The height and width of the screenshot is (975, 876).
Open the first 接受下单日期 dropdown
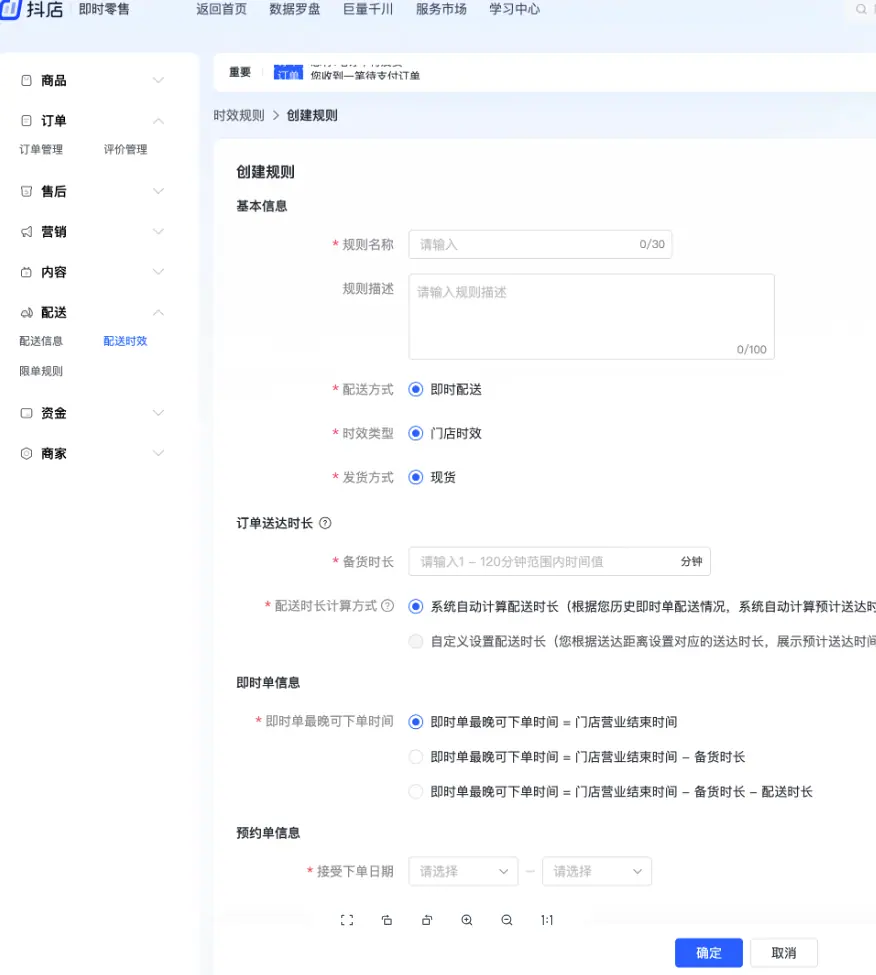(463, 871)
